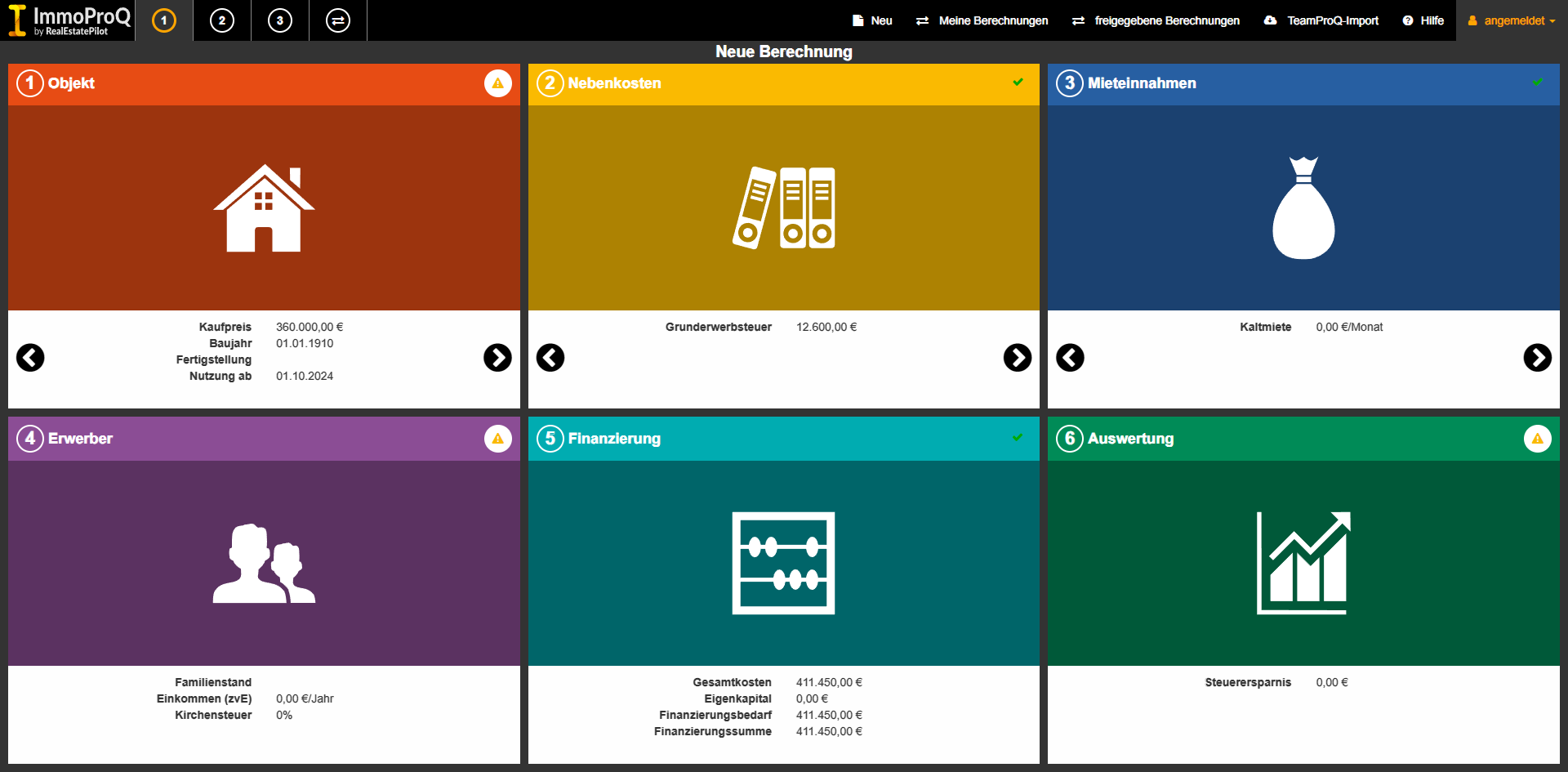Screen dimensions: 1568x772
Task: Select the swap arrows tab in the top bar
Action: 337,20
